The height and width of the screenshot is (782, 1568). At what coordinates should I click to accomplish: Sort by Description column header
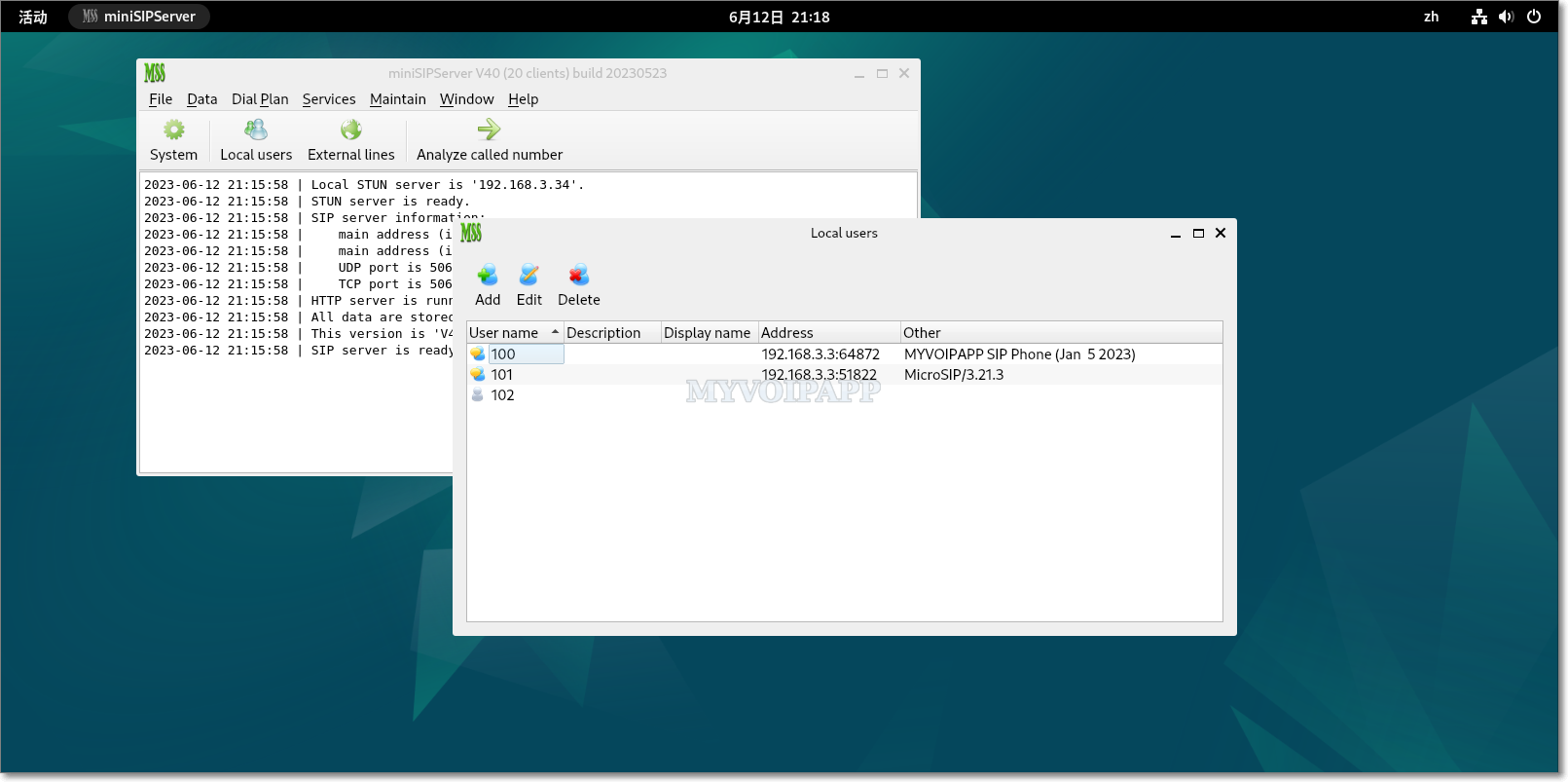pos(612,333)
